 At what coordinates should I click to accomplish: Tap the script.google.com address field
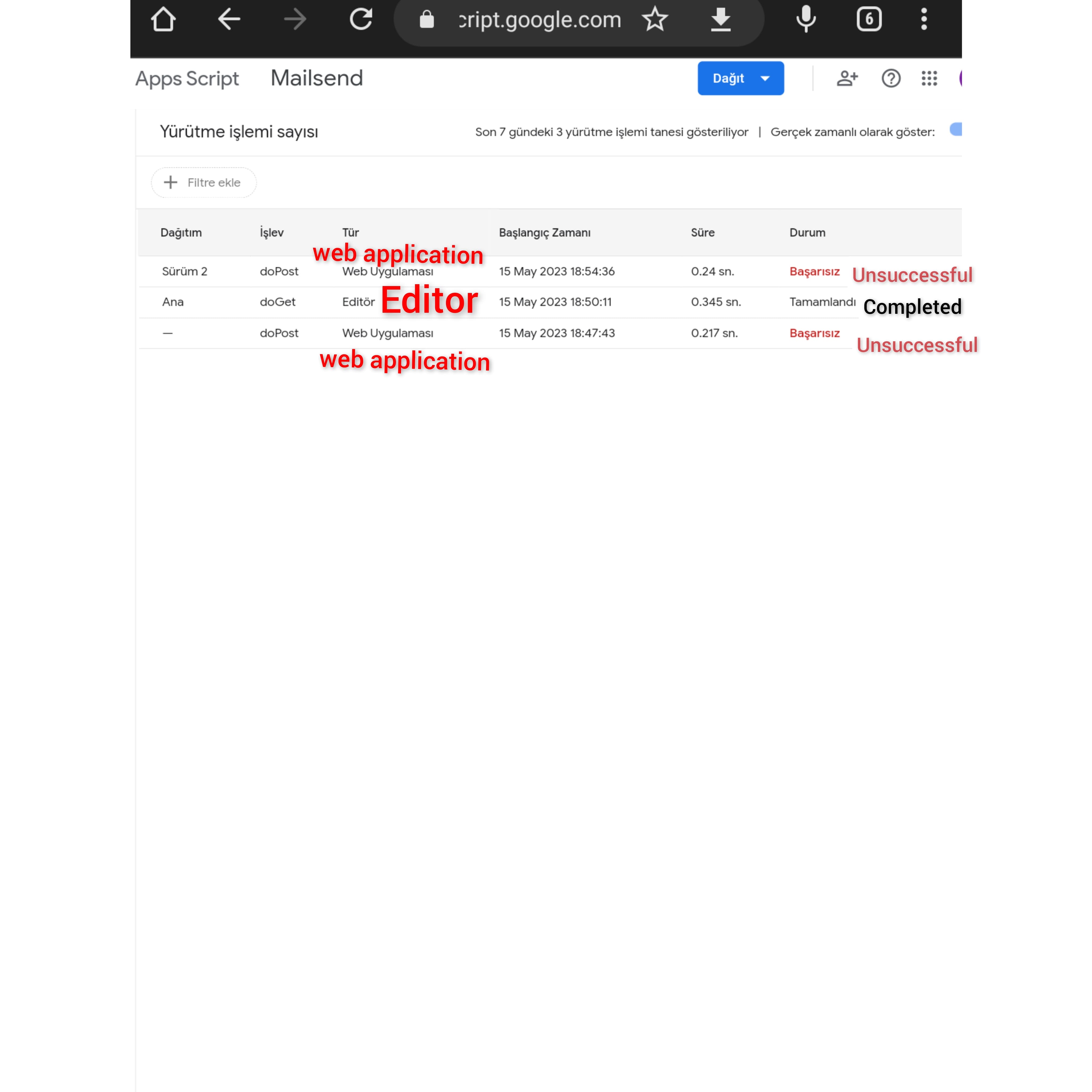click(x=539, y=20)
